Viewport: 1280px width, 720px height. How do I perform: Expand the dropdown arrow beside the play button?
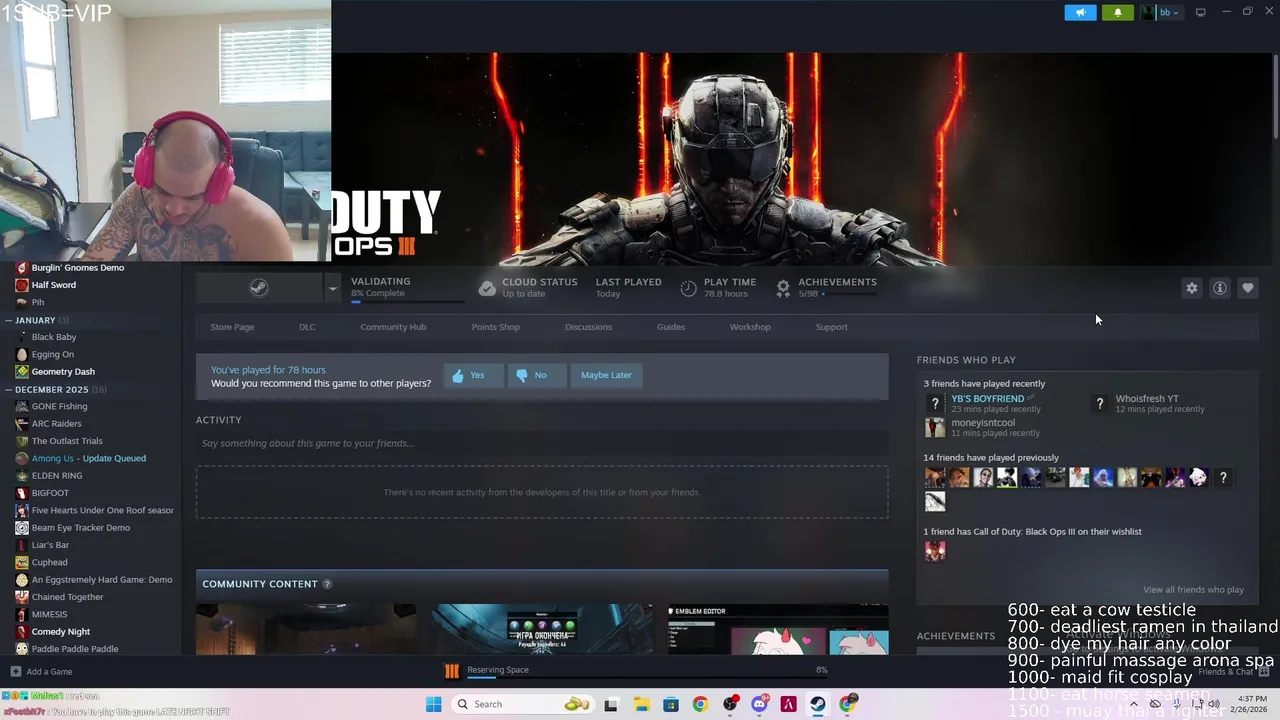point(332,288)
